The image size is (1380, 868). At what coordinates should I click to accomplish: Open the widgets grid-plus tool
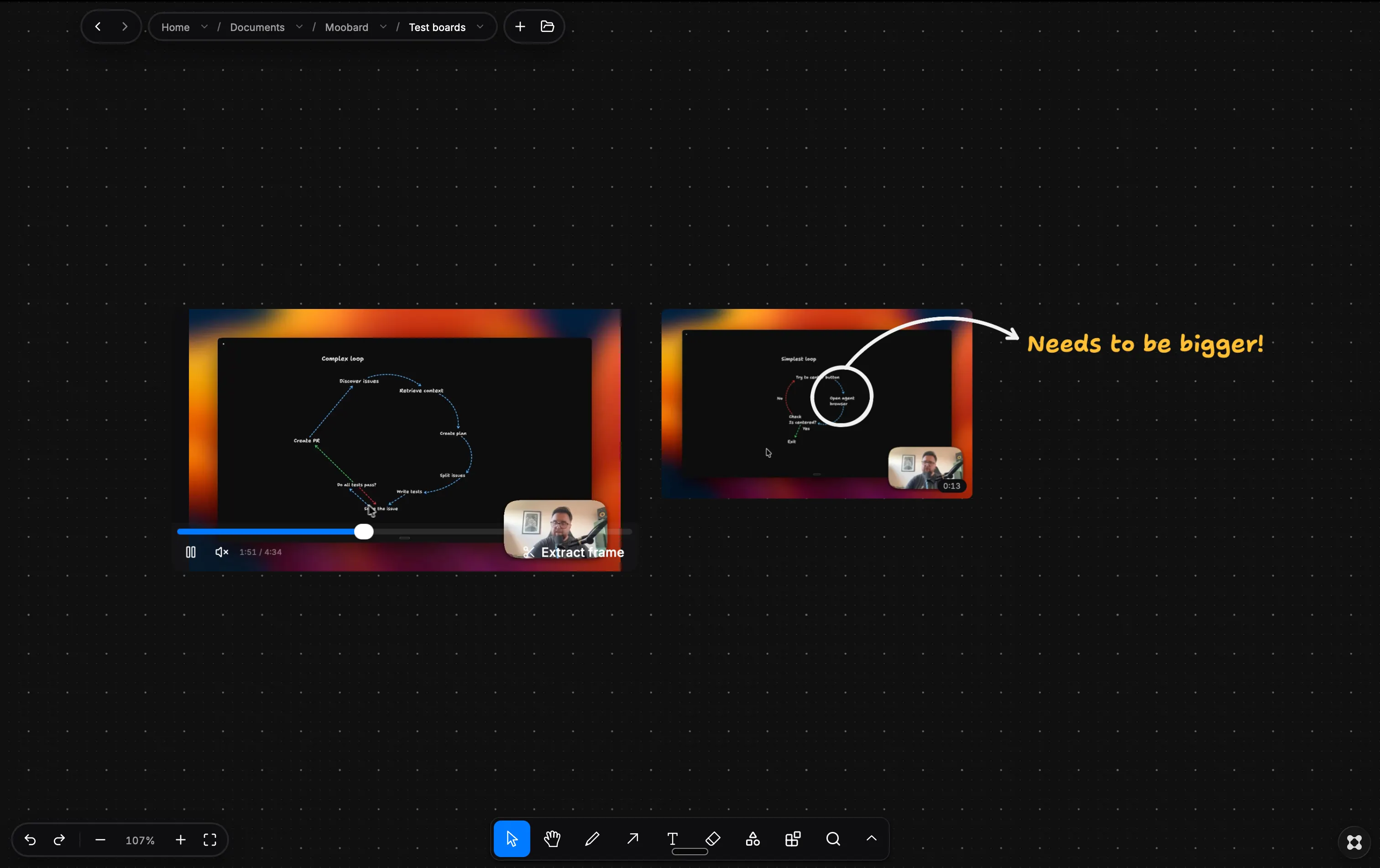(x=793, y=839)
